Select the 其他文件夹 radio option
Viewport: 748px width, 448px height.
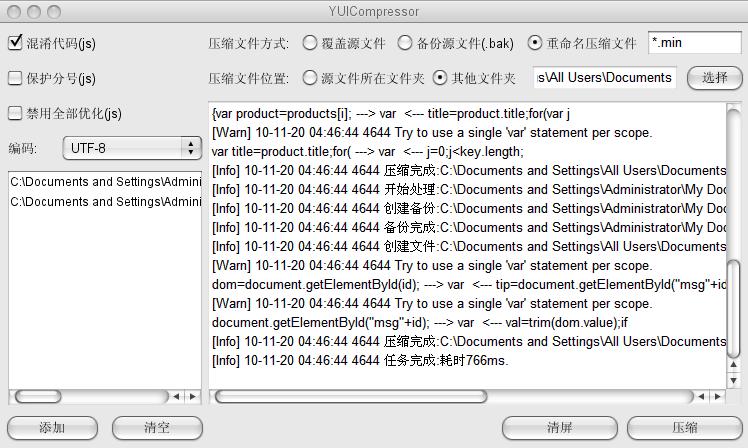point(440,78)
